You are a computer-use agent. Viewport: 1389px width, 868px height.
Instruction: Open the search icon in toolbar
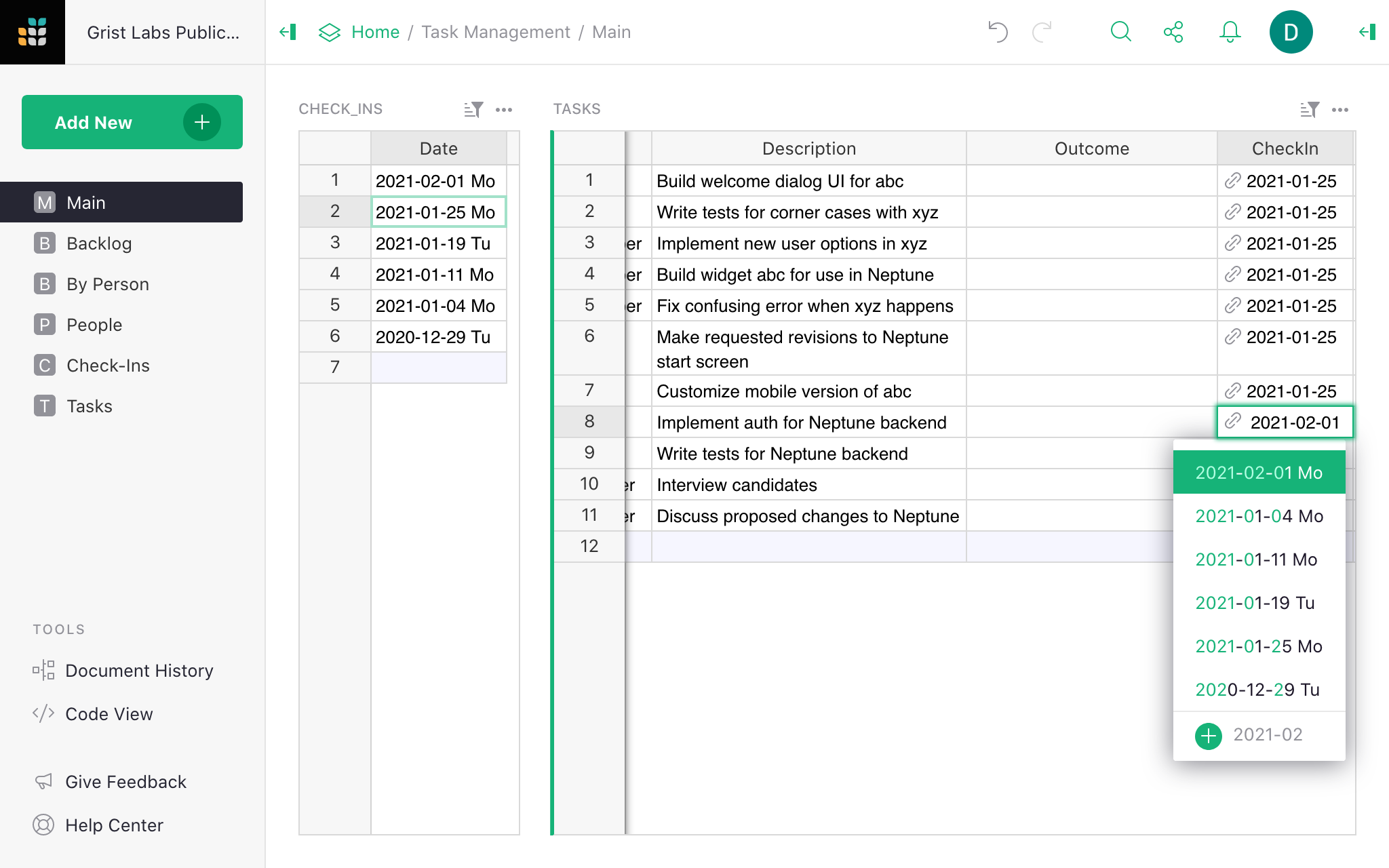tap(1121, 32)
